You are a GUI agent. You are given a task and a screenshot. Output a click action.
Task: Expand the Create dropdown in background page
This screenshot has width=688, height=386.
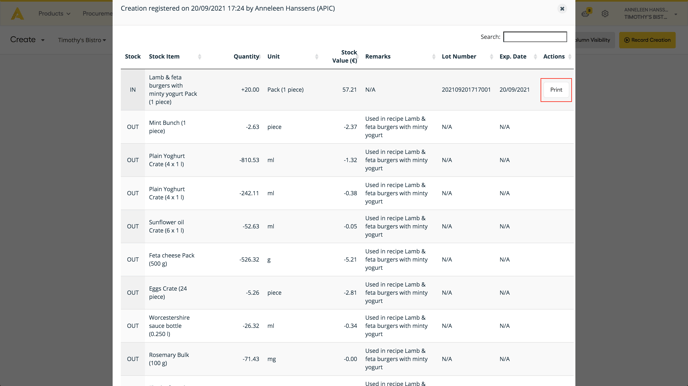[27, 39]
